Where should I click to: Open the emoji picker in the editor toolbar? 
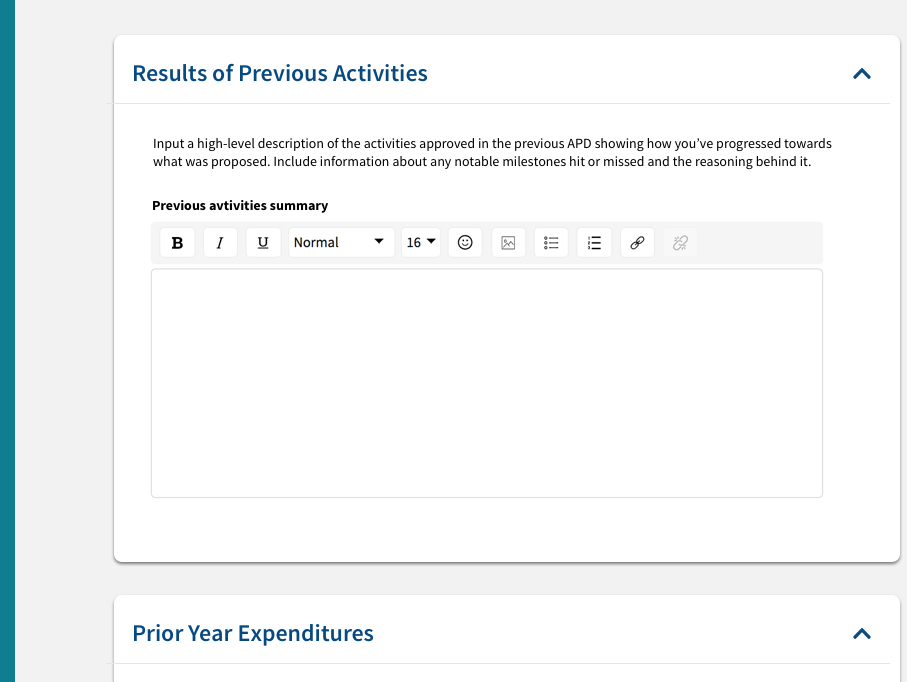465,242
